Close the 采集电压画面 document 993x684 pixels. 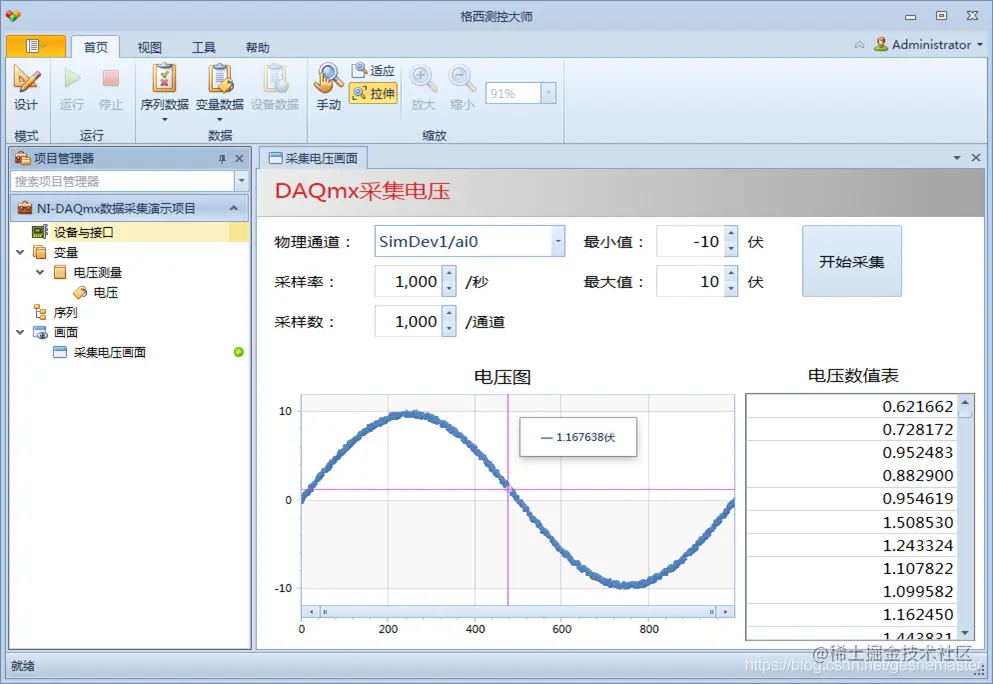click(976, 158)
